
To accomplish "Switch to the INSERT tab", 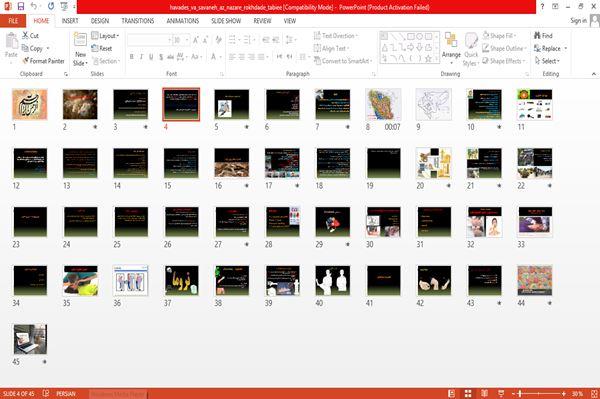I will coord(70,21).
